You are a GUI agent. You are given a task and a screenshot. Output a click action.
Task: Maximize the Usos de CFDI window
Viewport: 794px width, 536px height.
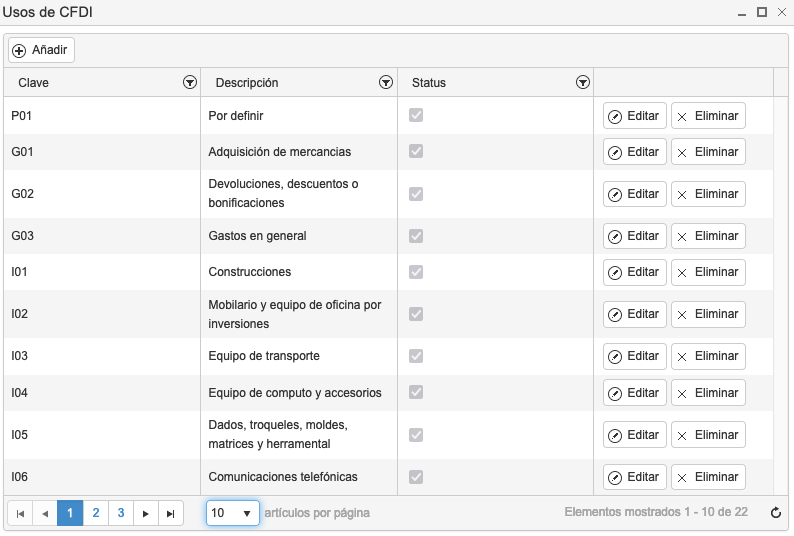762,12
